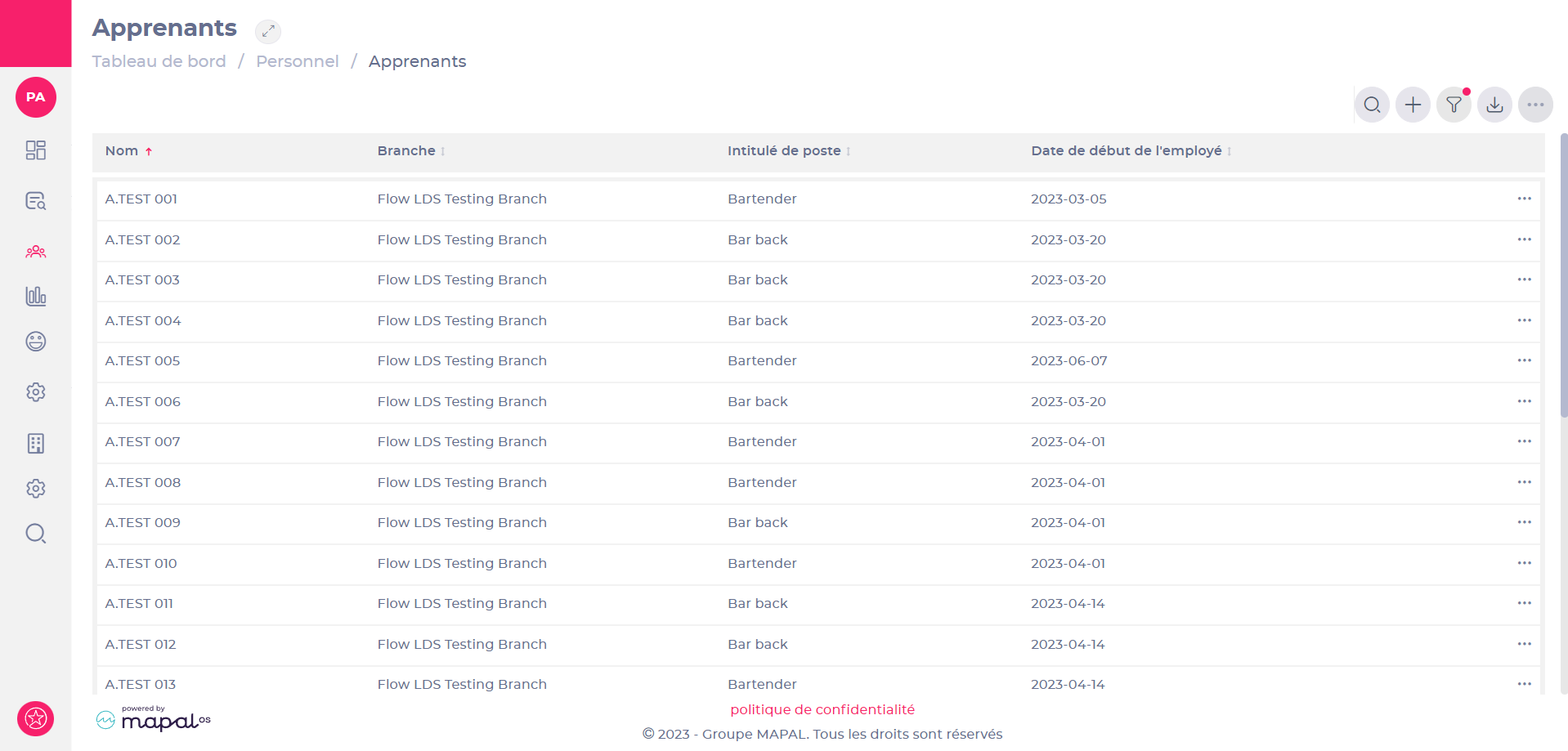Open the PA user avatar

point(36,97)
